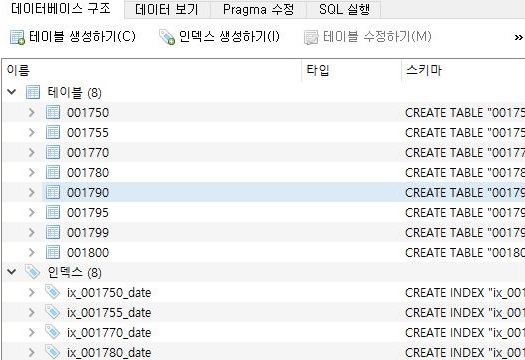Expand table 001755
The width and height of the screenshot is (525, 360).
(31, 132)
